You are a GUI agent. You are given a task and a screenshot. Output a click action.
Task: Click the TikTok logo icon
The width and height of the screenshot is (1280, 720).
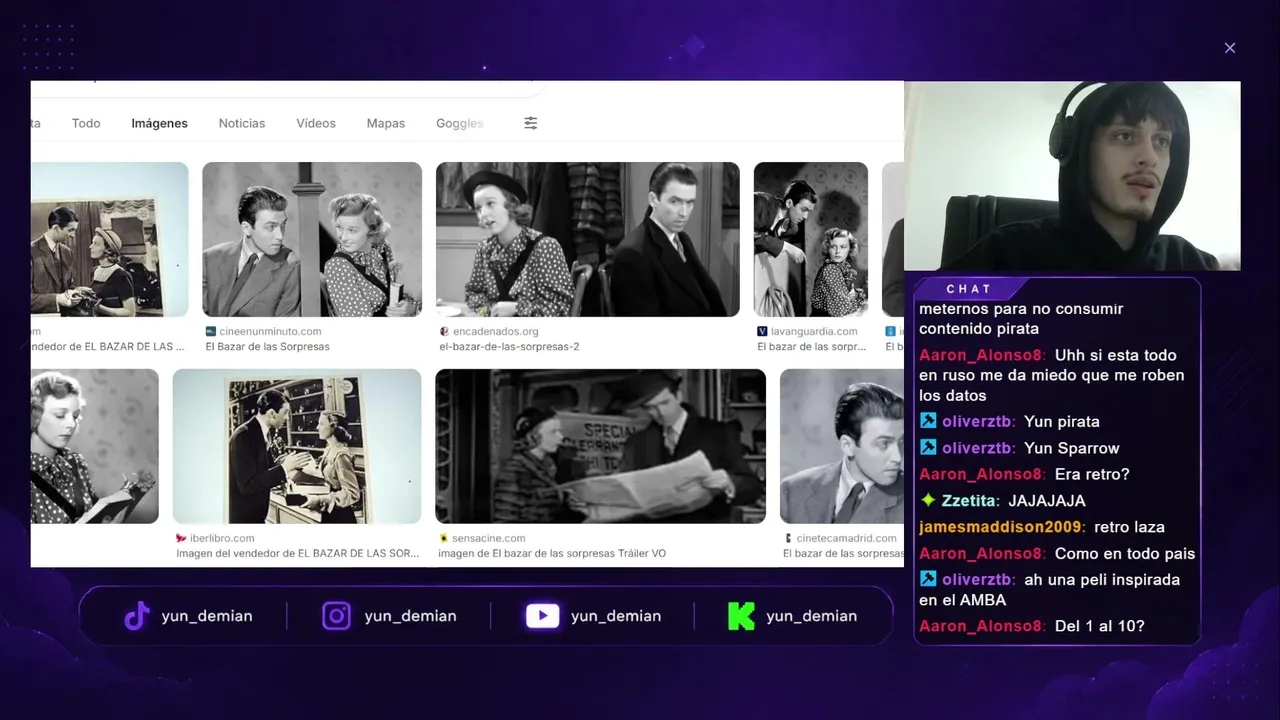pyautogui.click(x=137, y=616)
